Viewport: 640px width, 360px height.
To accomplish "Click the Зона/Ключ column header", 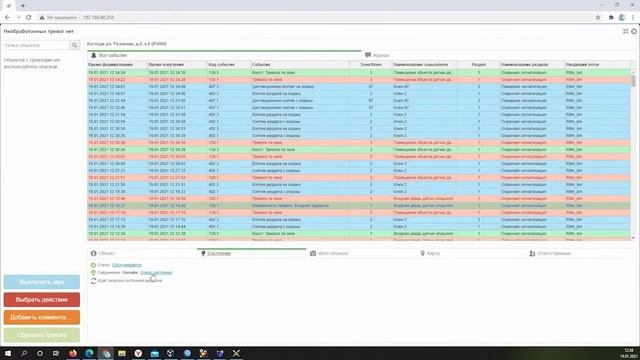I will point(371,64).
